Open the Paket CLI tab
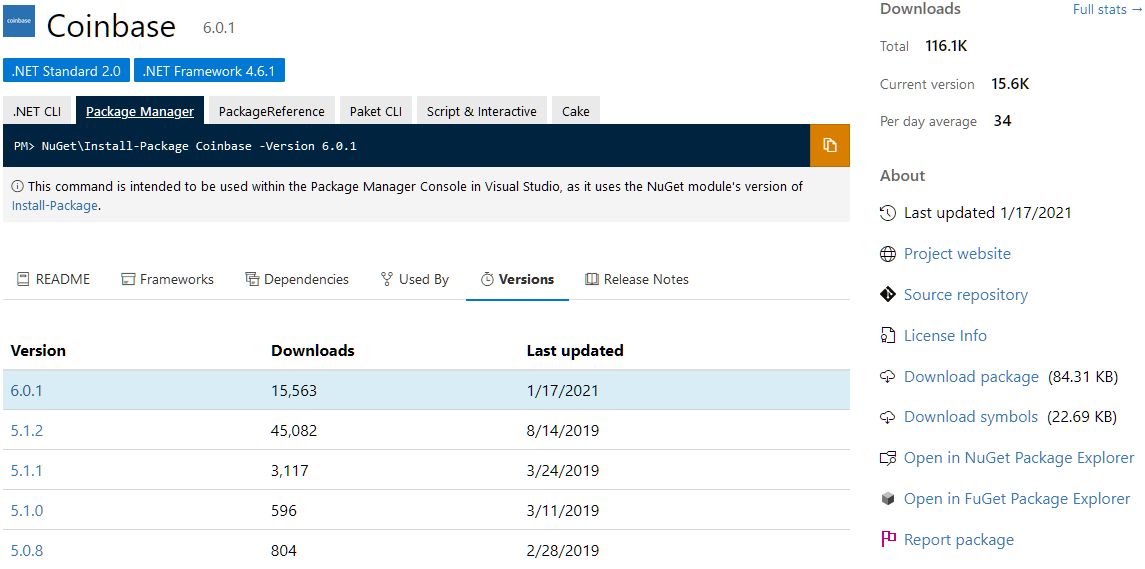Image resolution: width=1145 pixels, height=569 pixels. pyautogui.click(x=376, y=111)
